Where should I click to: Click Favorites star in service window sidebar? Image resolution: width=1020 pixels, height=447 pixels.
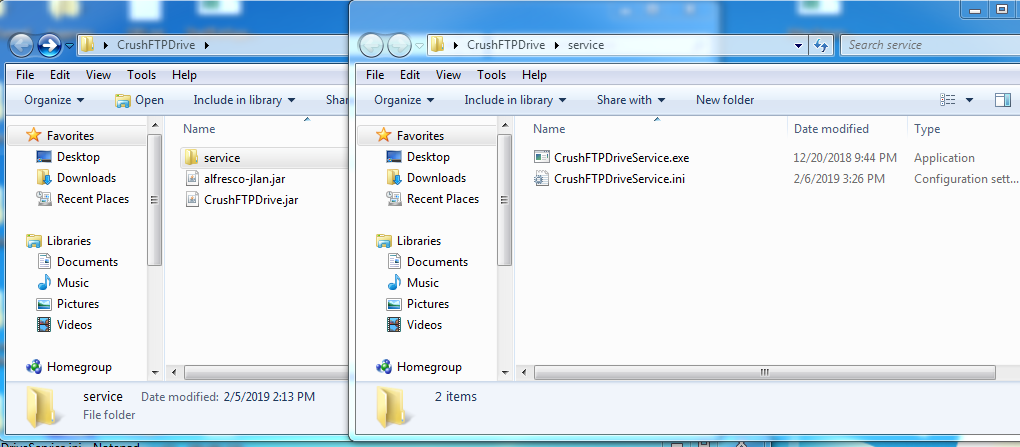click(383, 135)
